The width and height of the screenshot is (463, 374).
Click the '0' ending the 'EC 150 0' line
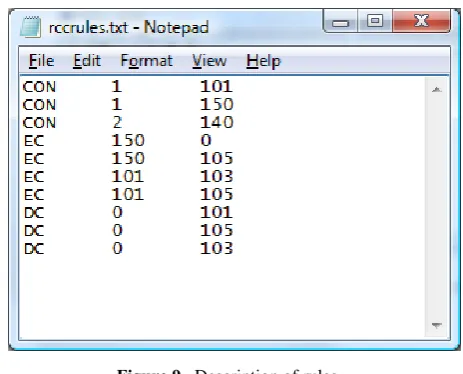[206, 141]
